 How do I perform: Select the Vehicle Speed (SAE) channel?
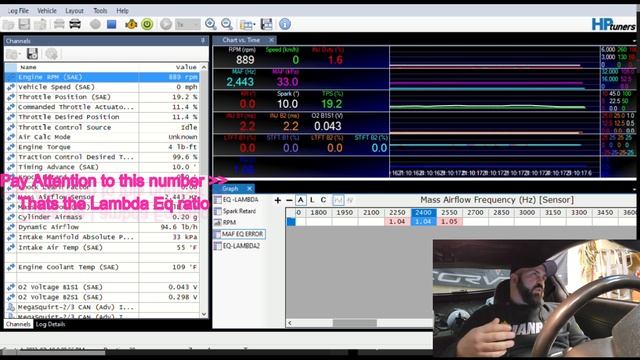coord(102,87)
